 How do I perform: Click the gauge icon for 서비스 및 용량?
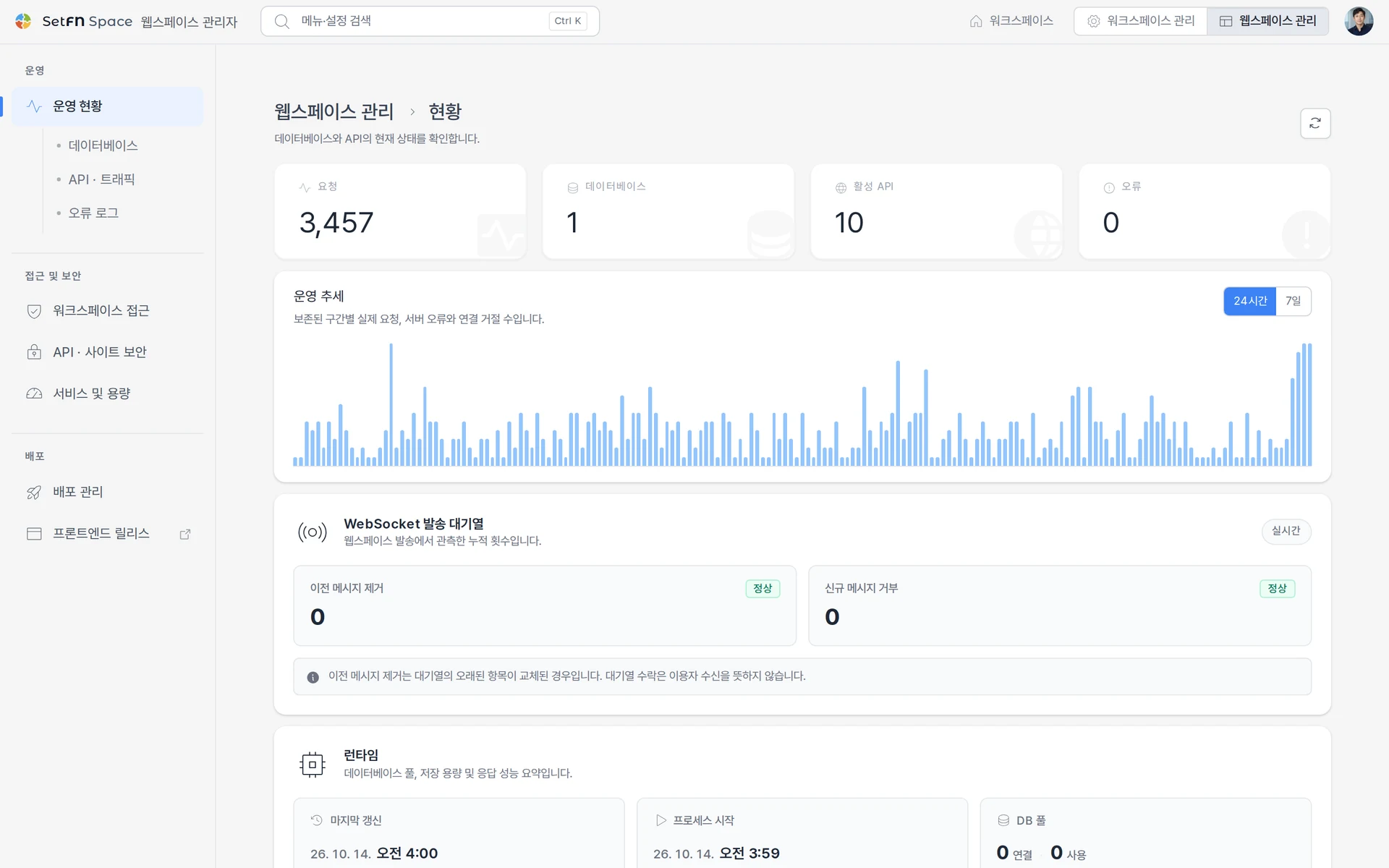(34, 393)
